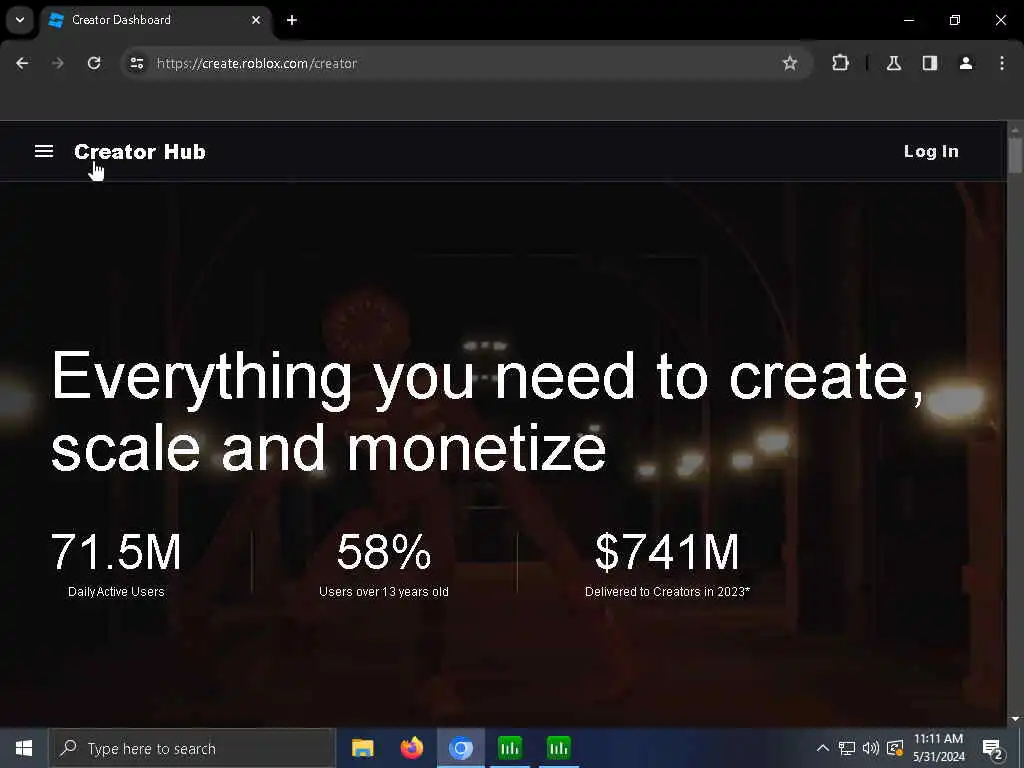Open first green chart app in taskbar

pyautogui.click(x=509, y=748)
